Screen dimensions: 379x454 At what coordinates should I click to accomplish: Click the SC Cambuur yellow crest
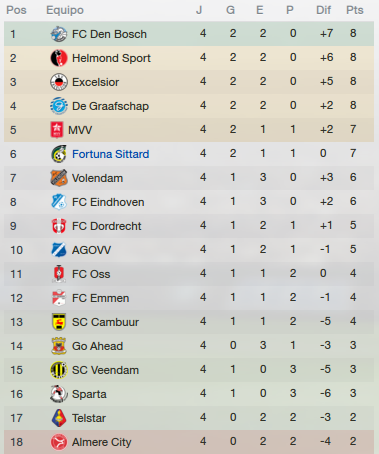59,322
